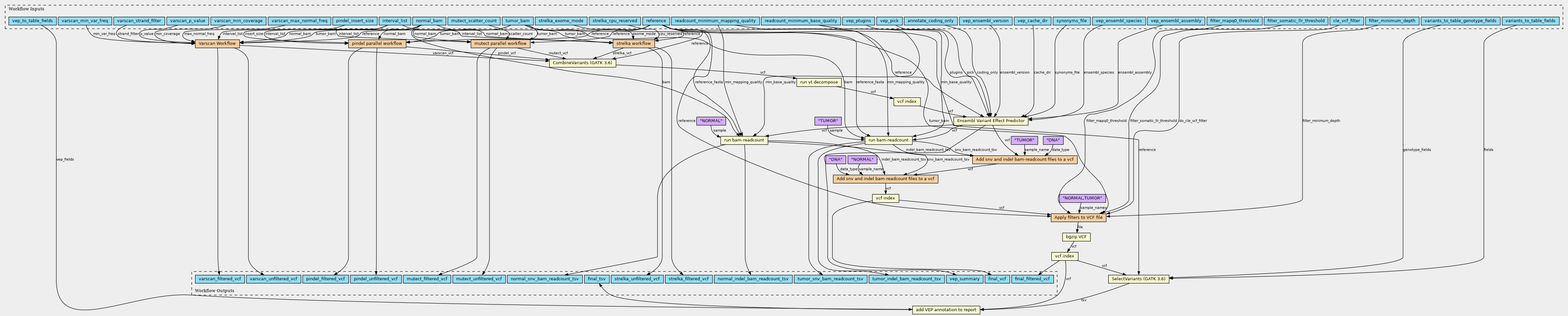Click the strelka_exome_mode input

click(561, 21)
